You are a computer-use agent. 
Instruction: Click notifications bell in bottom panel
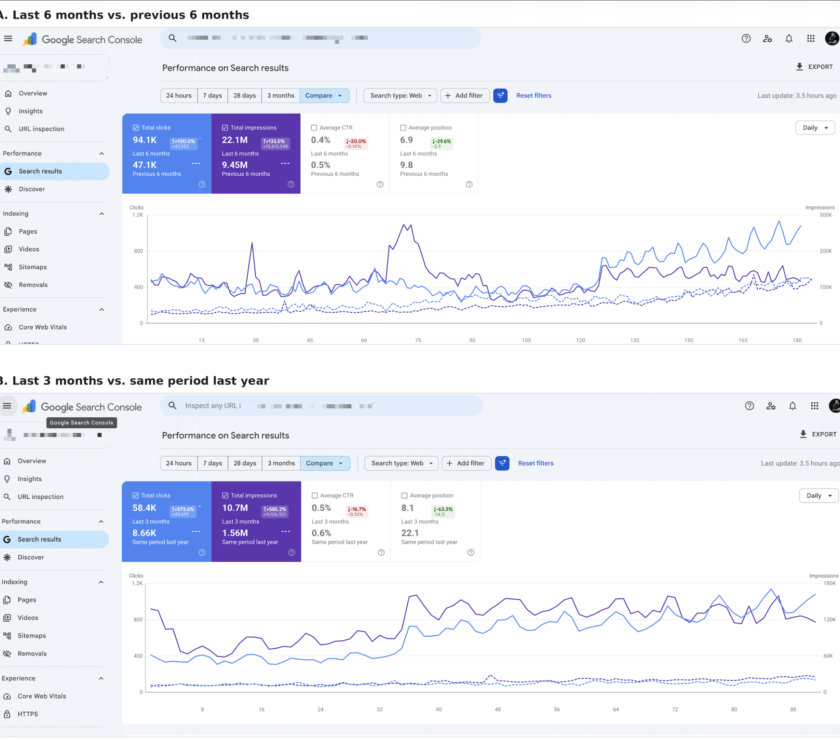792,406
